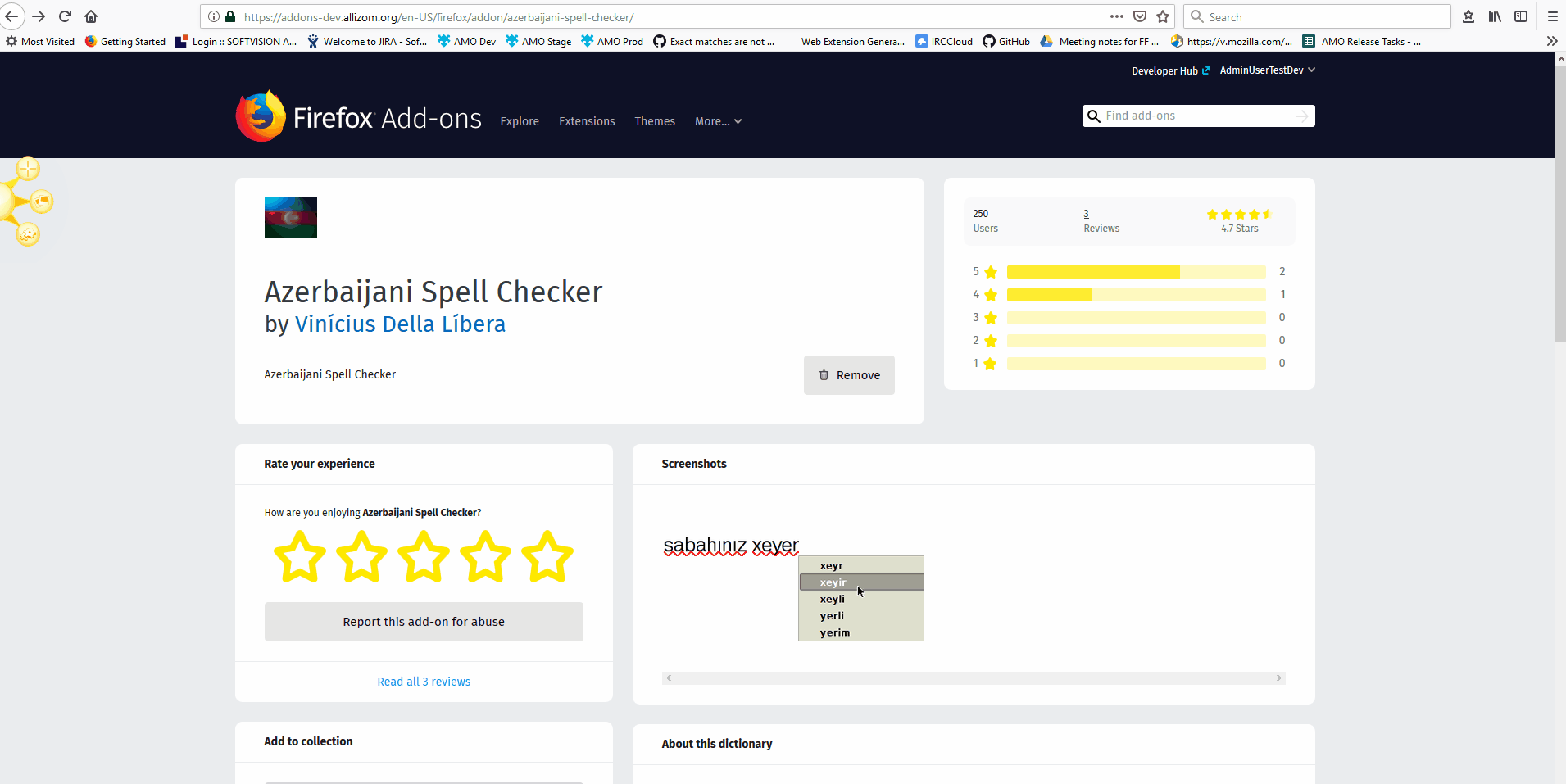Image resolution: width=1566 pixels, height=784 pixels.
Task: Click the screenshots horizontal scrollbar
Action: pyautogui.click(x=974, y=678)
